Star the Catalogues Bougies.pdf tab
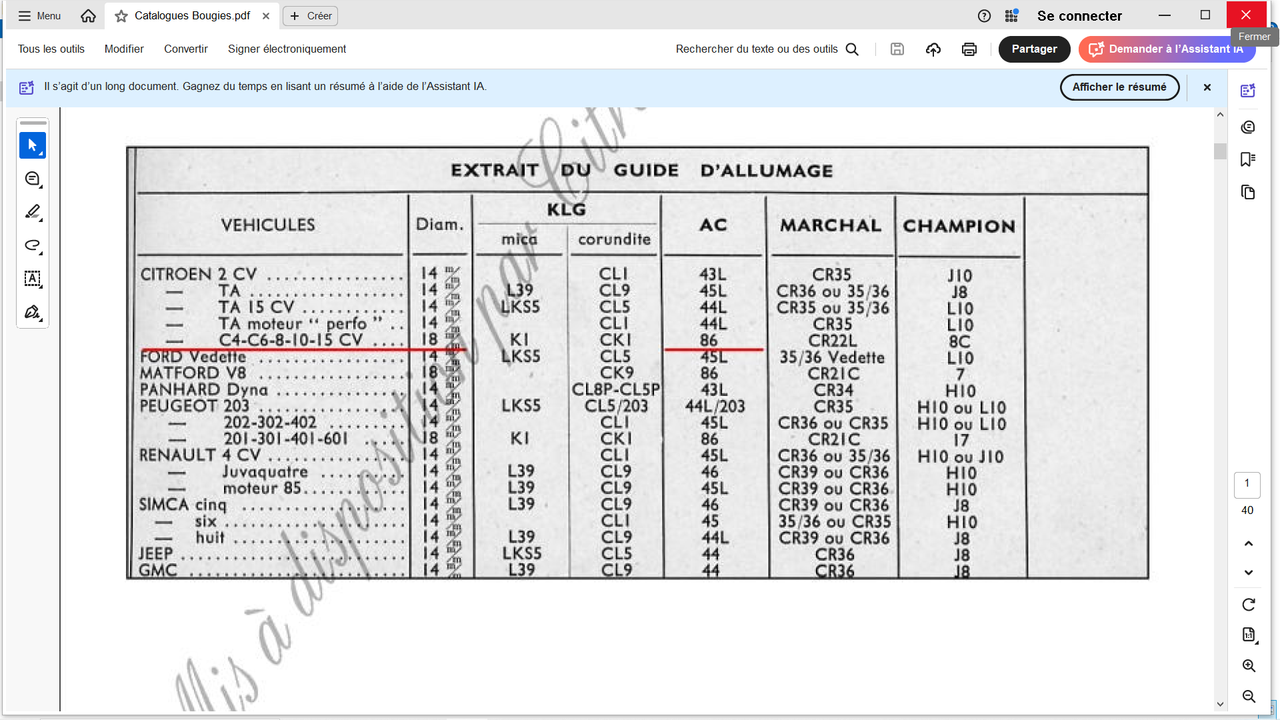Image resolution: width=1280 pixels, height=720 pixels. click(121, 16)
